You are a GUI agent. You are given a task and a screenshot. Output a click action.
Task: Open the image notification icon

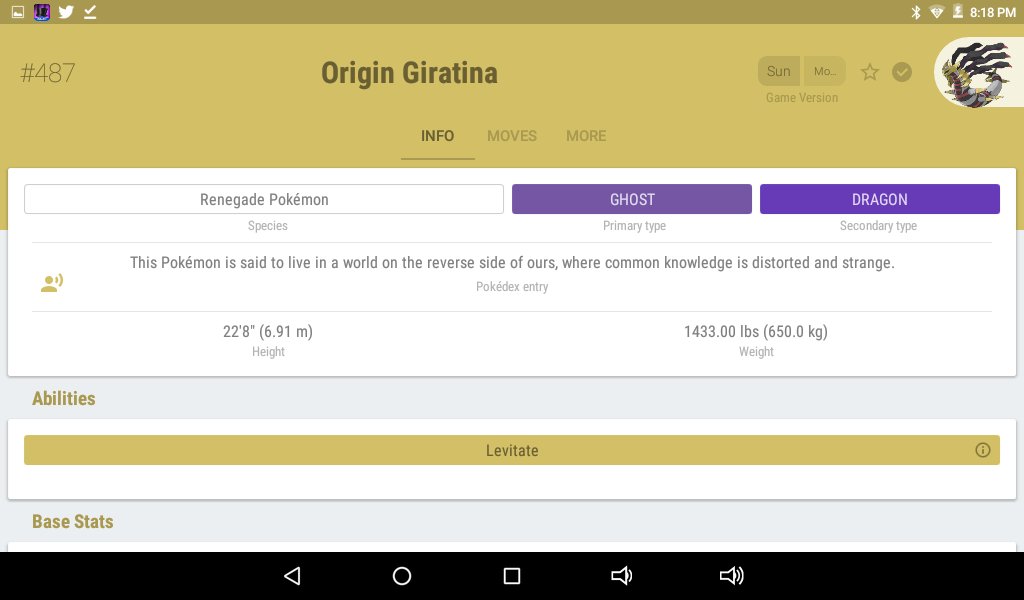18,12
